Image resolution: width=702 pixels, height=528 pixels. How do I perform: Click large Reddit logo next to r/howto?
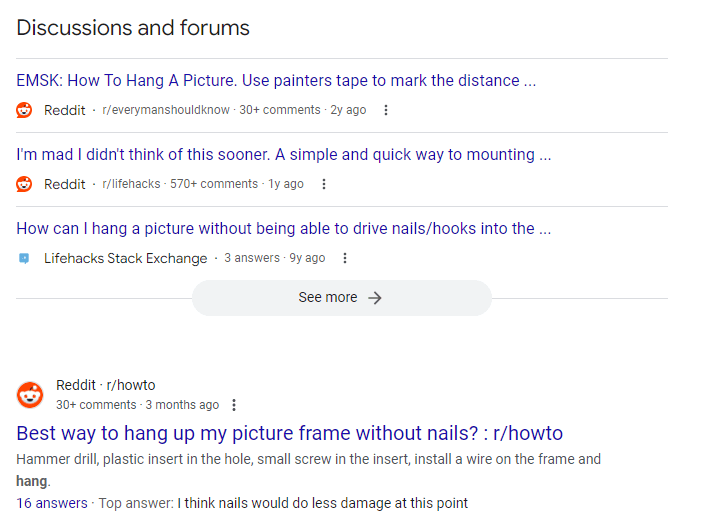[x=30, y=395]
